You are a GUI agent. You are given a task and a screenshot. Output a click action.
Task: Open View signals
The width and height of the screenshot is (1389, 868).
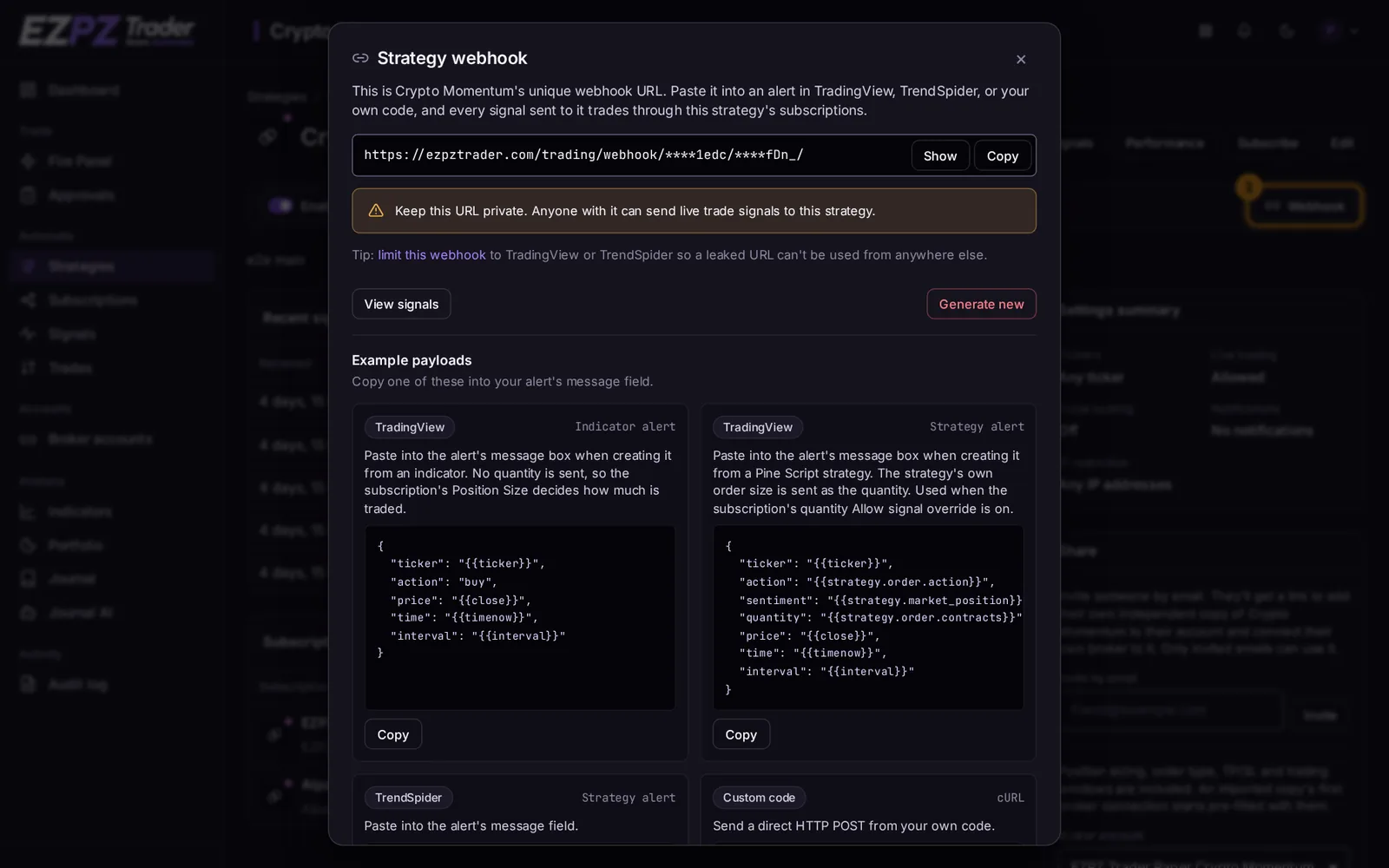click(401, 304)
